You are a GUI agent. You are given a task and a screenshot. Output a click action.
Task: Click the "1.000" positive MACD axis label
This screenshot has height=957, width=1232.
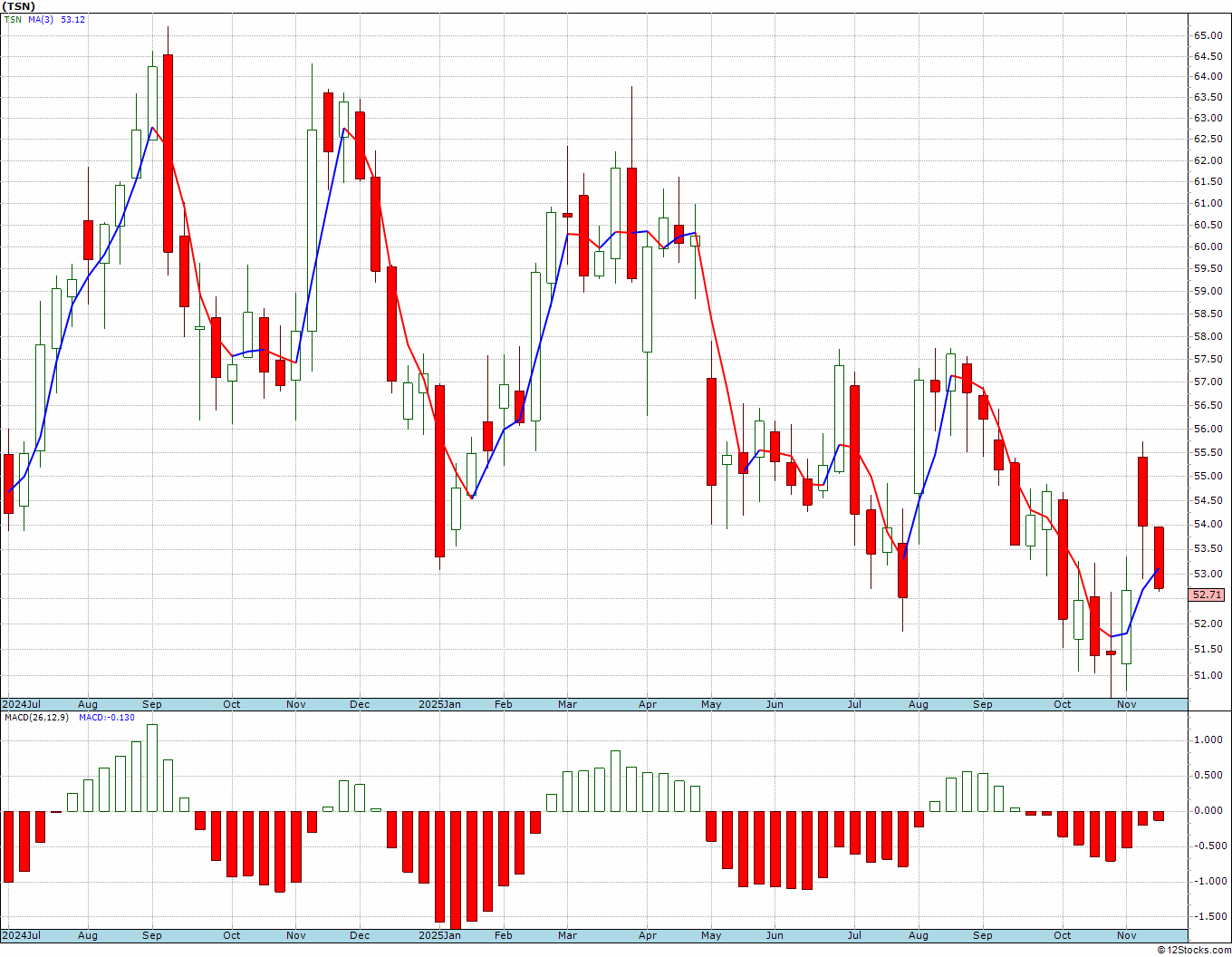tap(1208, 739)
